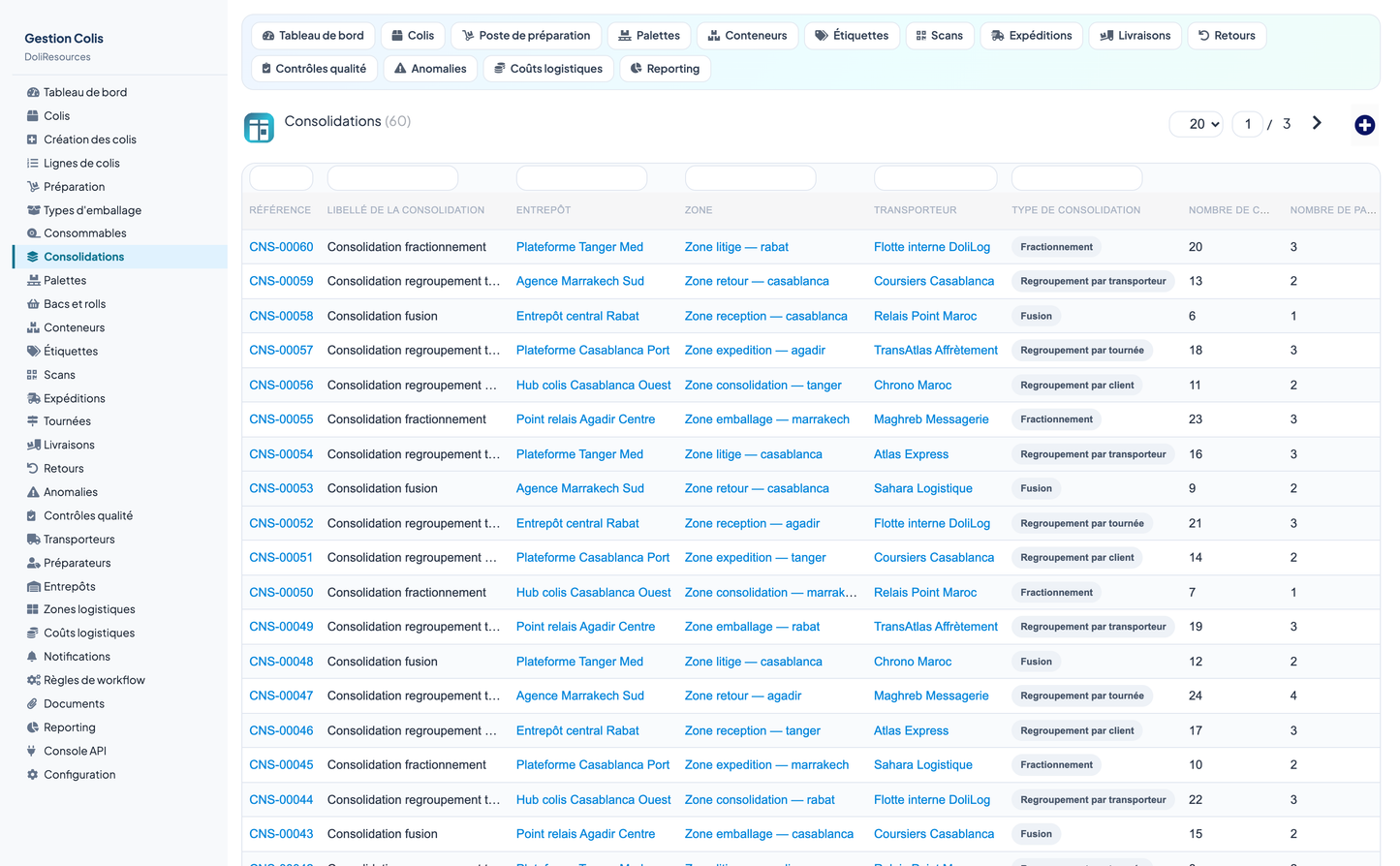Screen dimensions: 1400x866
Task: Open Zone consolidation — rabat link
Action: 760,800
